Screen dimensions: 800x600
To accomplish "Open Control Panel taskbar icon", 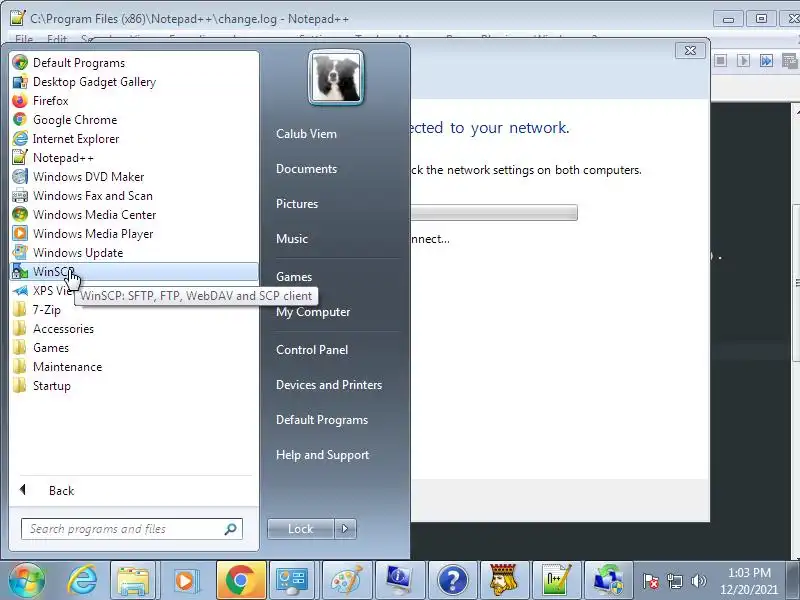I will 292,580.
